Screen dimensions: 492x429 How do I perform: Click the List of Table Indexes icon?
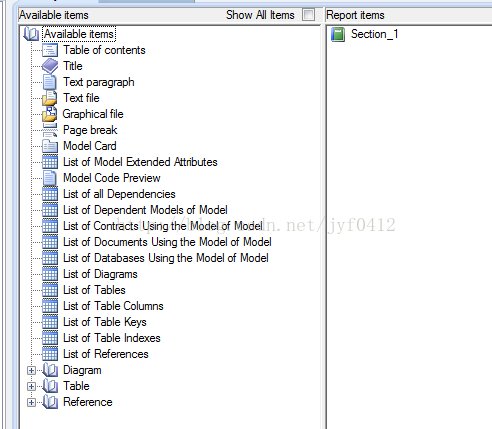(x=50, y=338)
